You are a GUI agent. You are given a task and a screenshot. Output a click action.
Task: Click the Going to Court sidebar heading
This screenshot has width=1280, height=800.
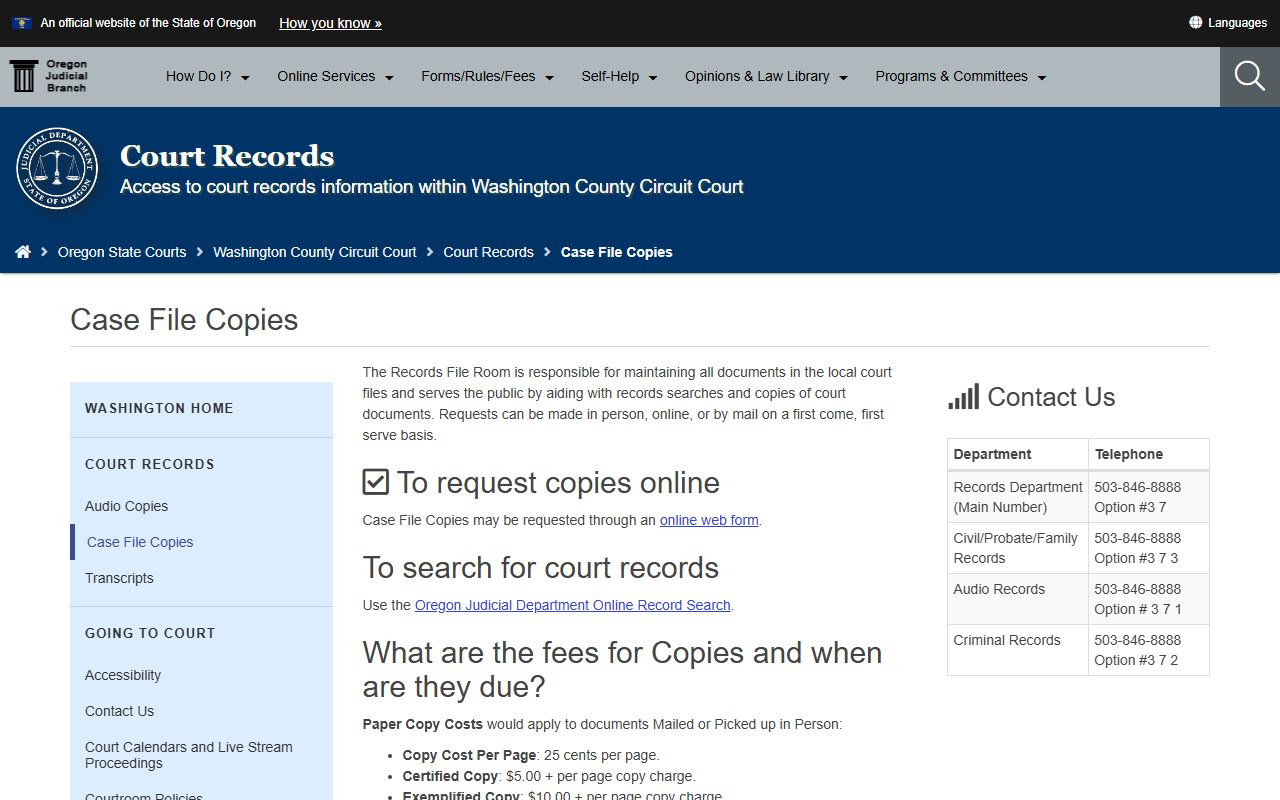coord(150,633)
